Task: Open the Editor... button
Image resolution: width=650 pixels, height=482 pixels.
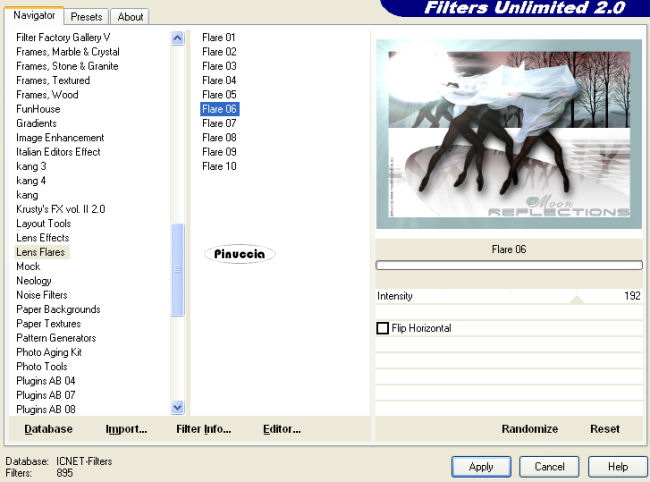Action: pos(282,429)
